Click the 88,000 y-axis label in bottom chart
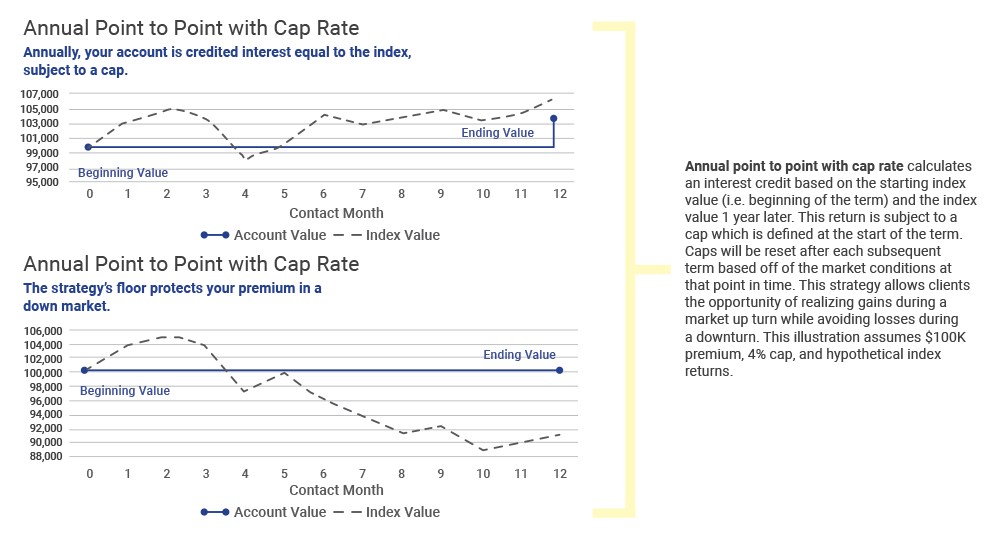 pos(44,456)
